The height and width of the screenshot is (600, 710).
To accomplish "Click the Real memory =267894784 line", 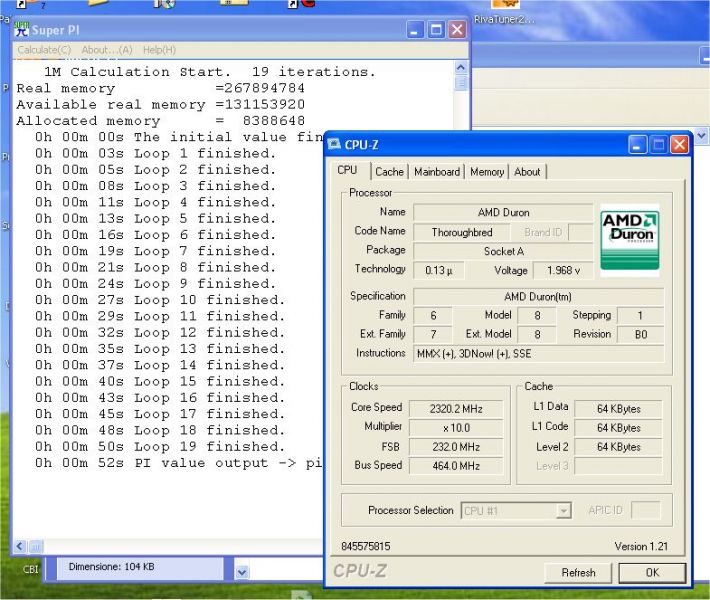I will [161, 88].
